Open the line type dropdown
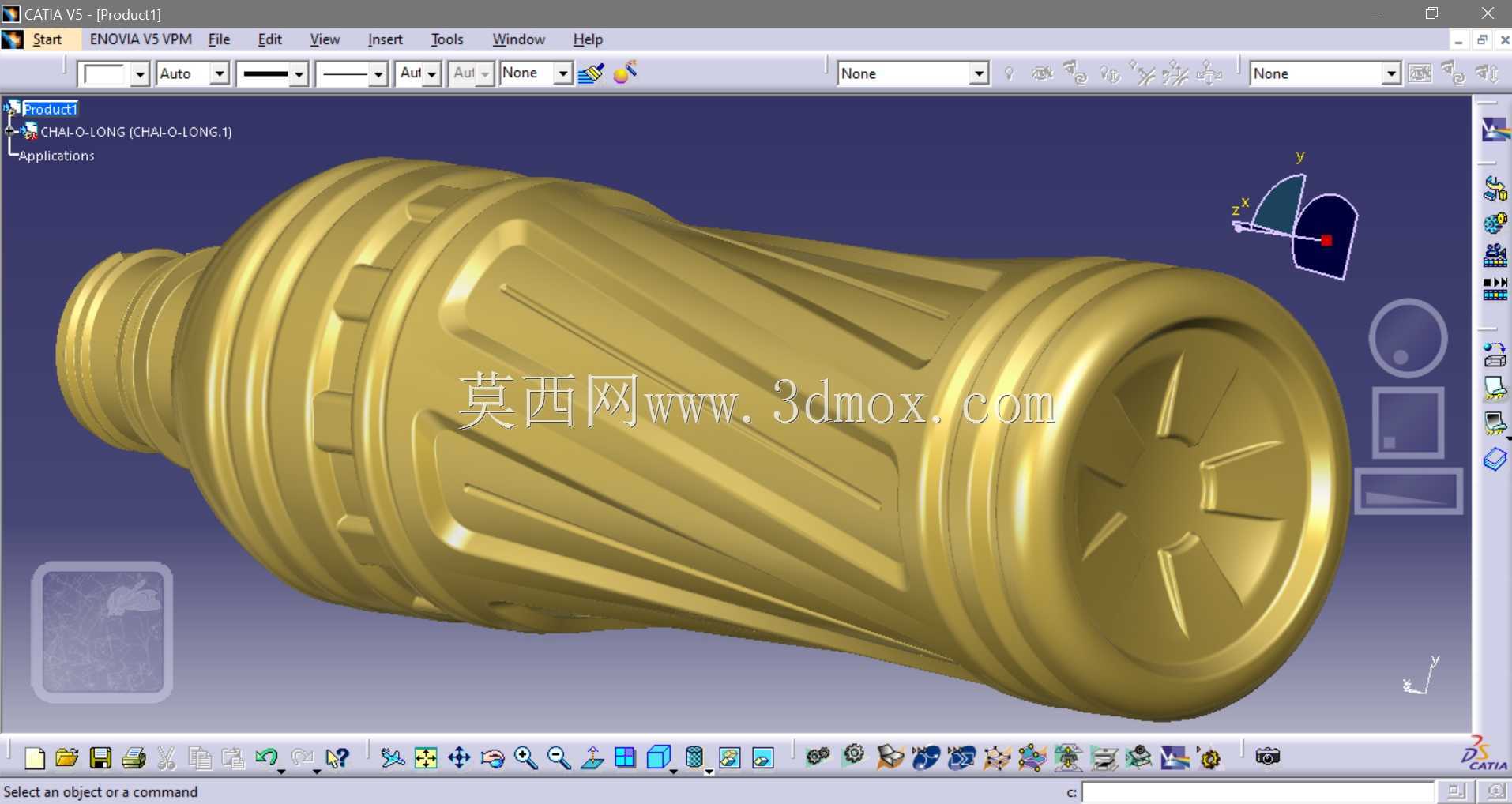This screenshot has width=1512, height=804. [378, 74]
